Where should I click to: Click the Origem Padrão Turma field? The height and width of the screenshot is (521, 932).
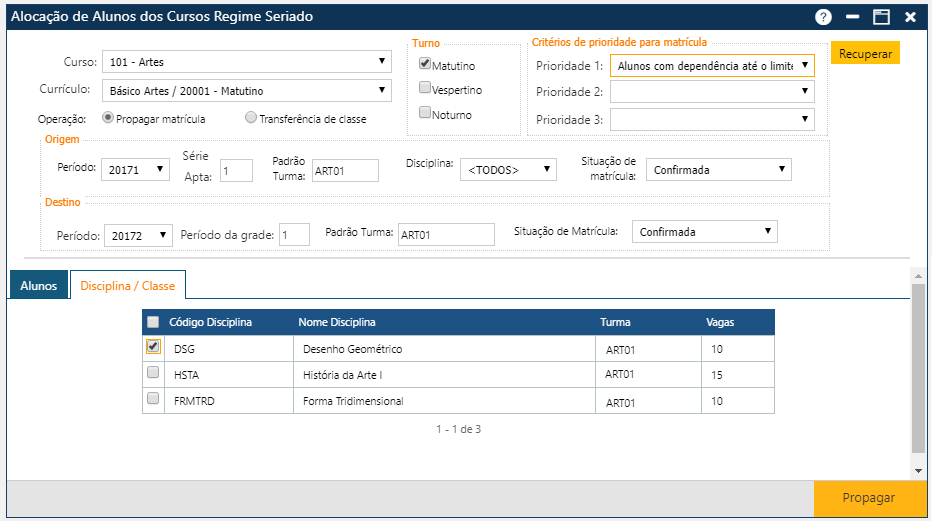[x=345, y=171]
